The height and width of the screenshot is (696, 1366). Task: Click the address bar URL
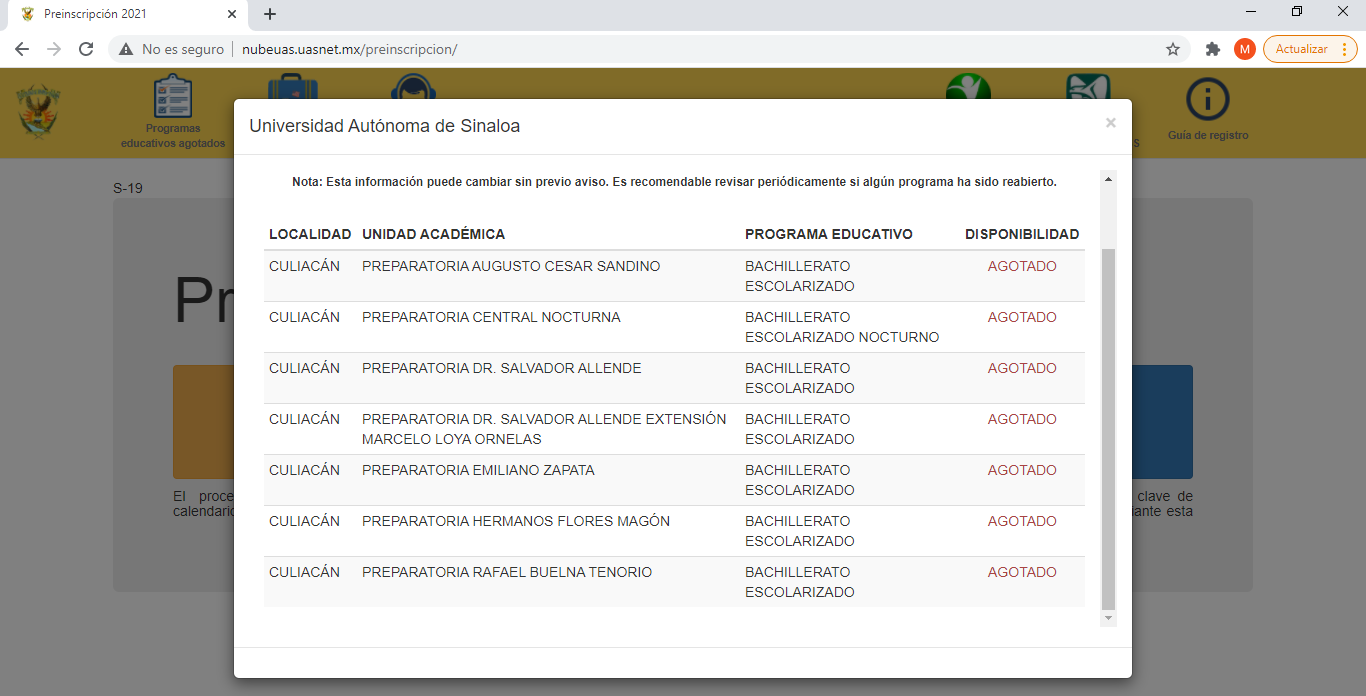[x=350, y=49]
